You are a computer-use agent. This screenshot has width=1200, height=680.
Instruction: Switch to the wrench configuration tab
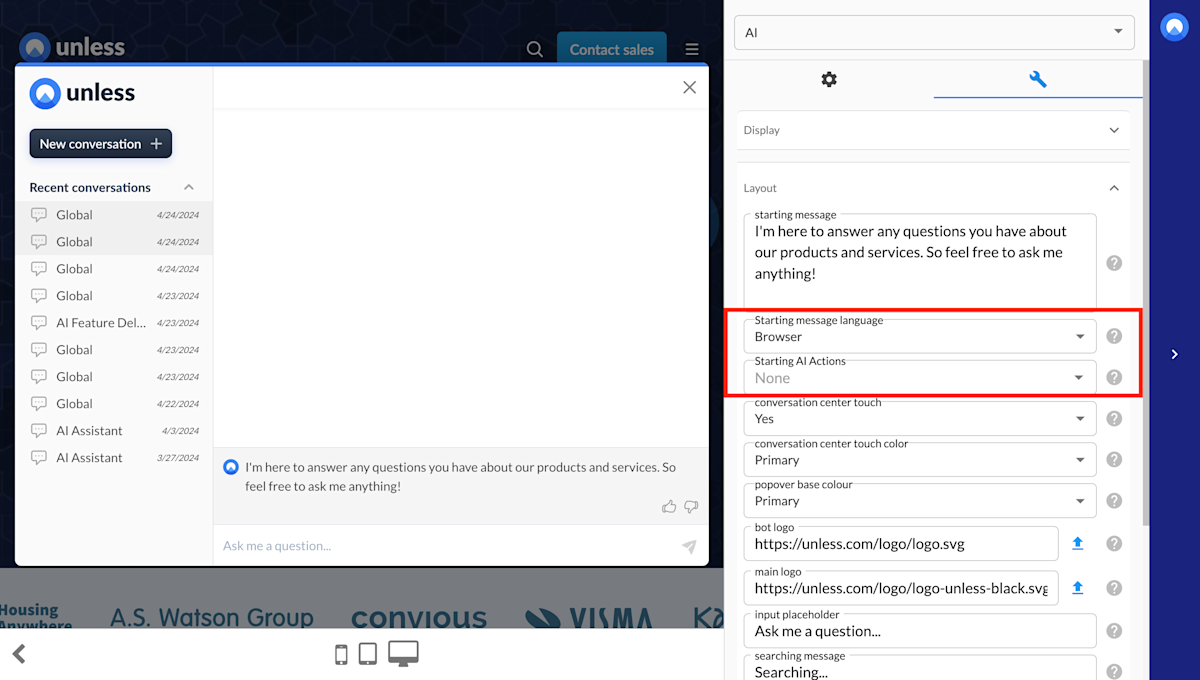[1037, 79]
